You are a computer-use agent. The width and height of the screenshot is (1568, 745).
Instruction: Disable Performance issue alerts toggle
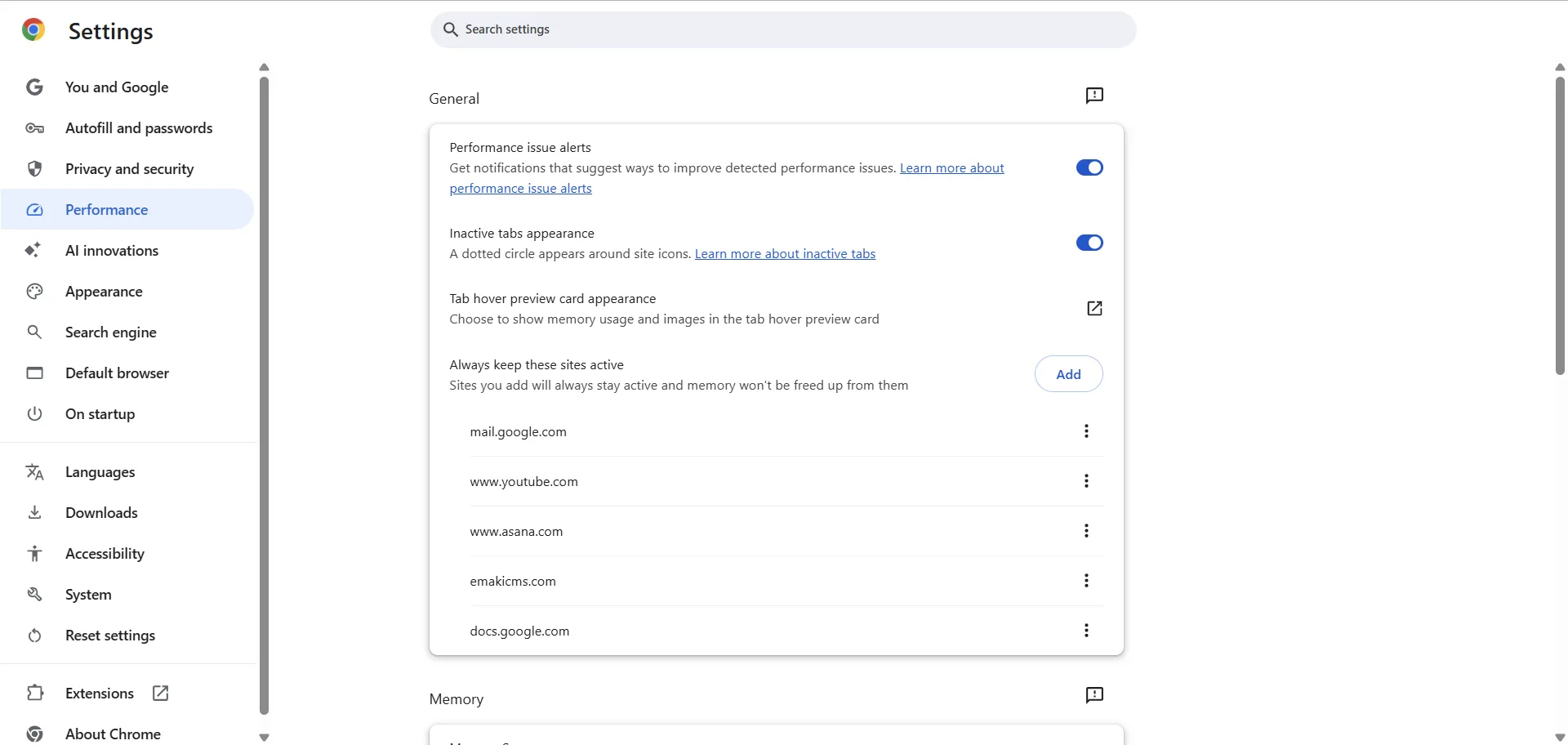tap(1089, 167)
